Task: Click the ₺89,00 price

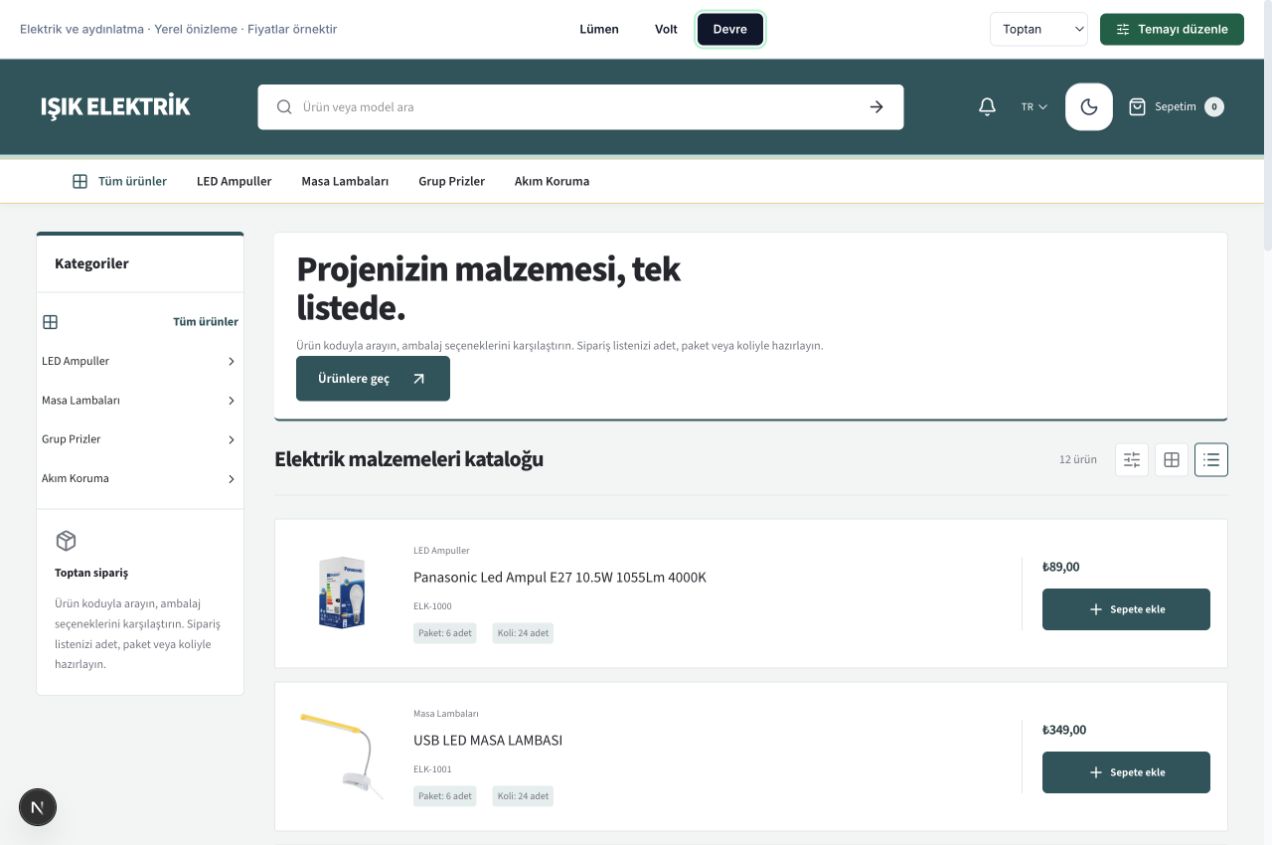Action: (x=1061, y=567)
